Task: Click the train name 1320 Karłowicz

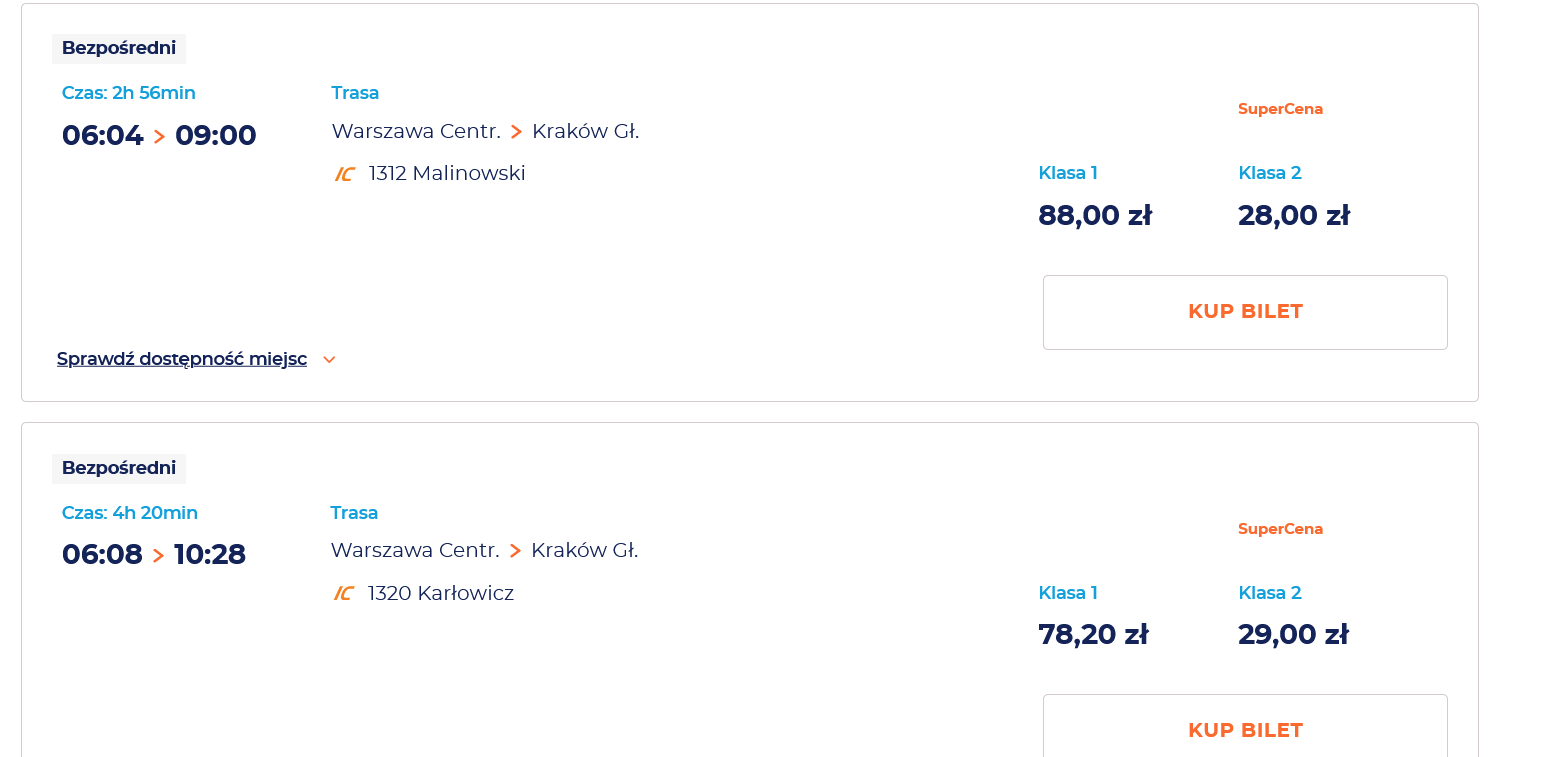Action: 441,594
